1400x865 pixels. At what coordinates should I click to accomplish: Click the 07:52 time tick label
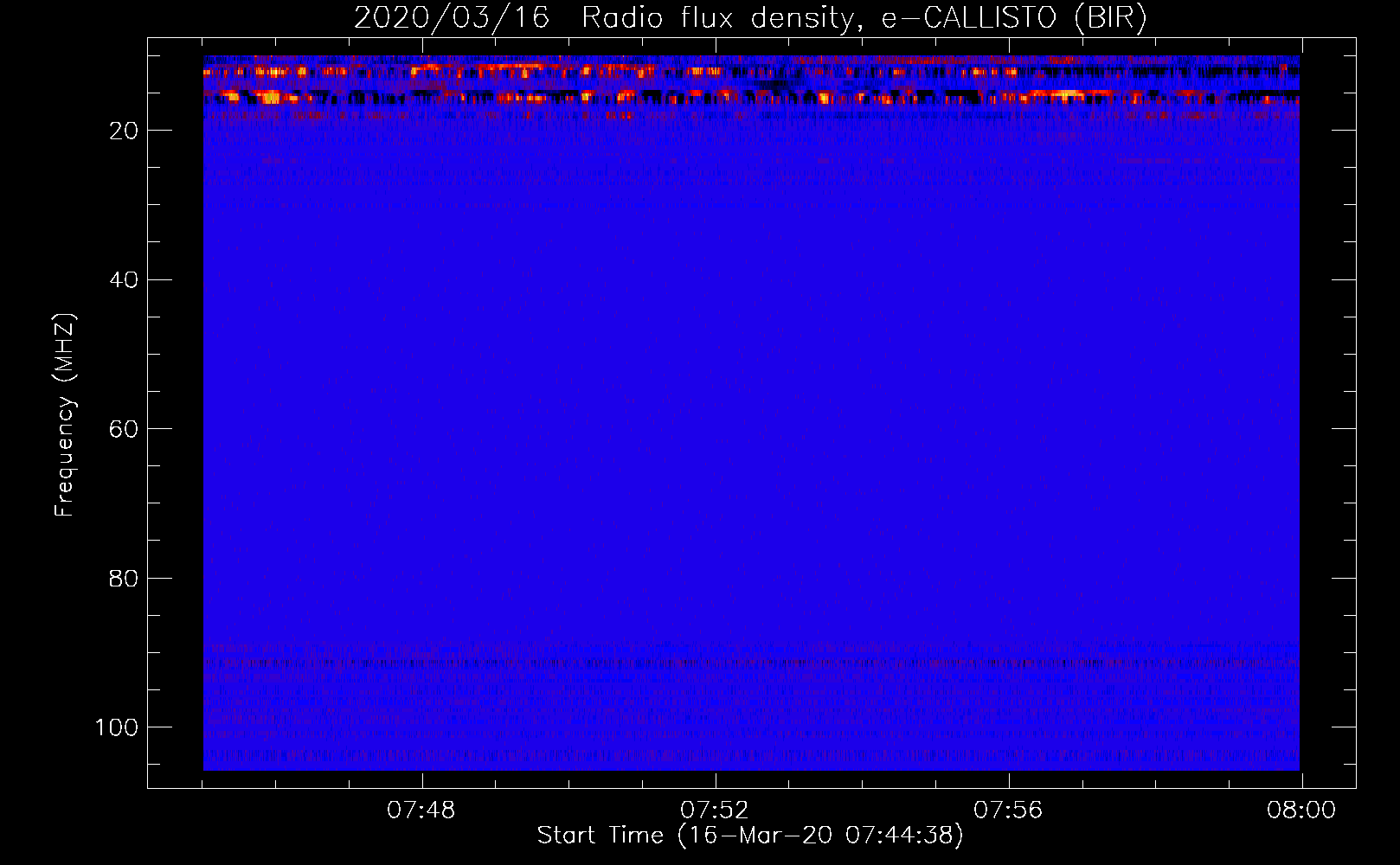(715, 811)
